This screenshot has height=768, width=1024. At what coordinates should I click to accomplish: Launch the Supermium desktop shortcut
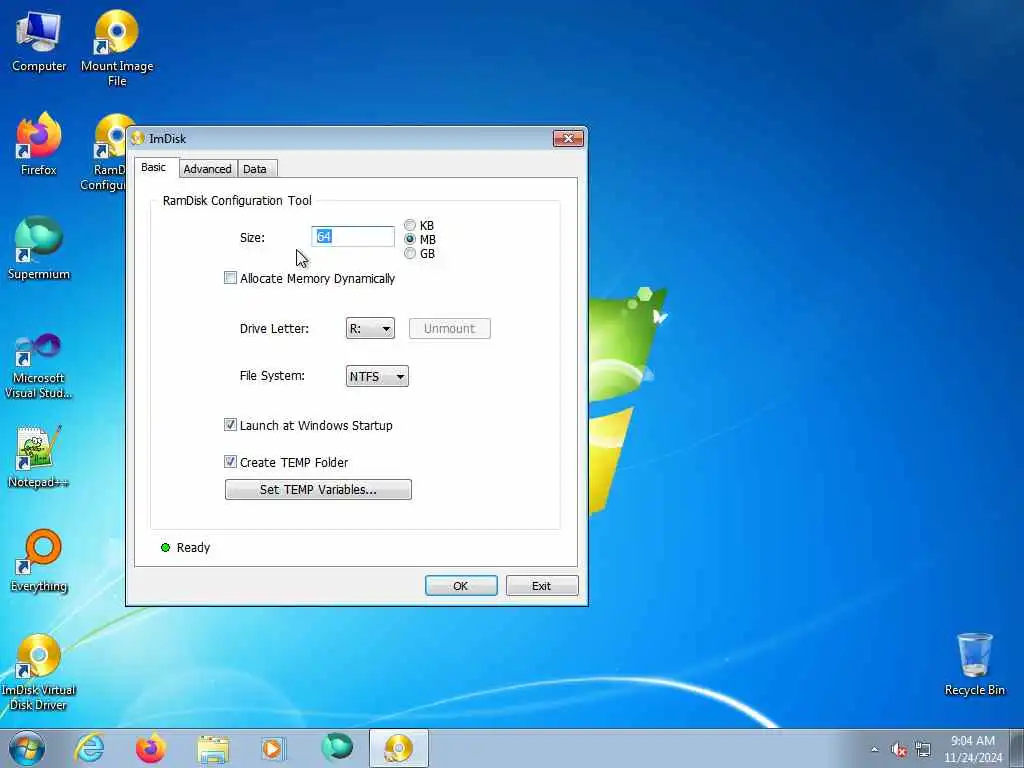pyautogui.click(x=39, y=248)
